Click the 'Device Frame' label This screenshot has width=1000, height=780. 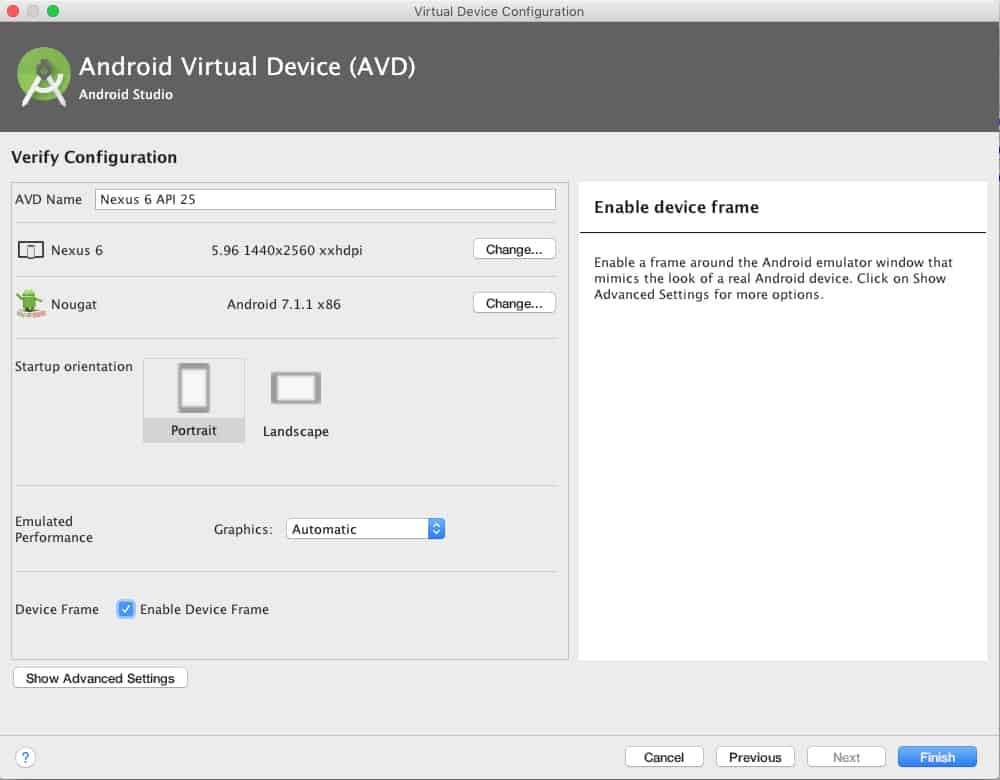57,609
